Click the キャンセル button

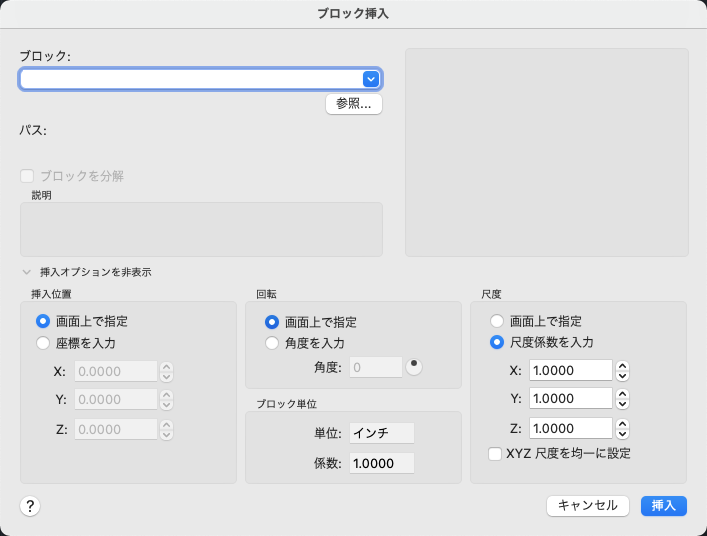pyautogui.click(x=588, y=506)
